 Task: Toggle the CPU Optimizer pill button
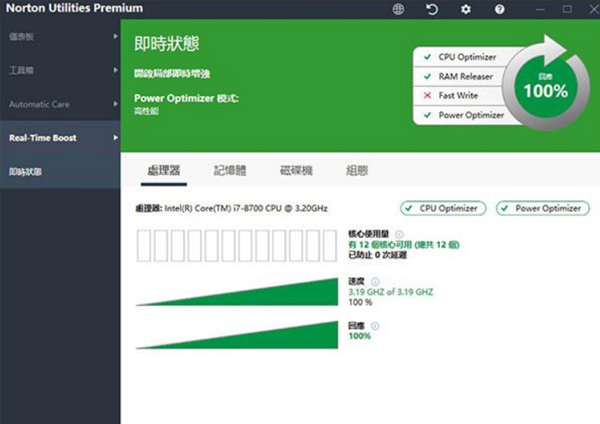[443, 209]
